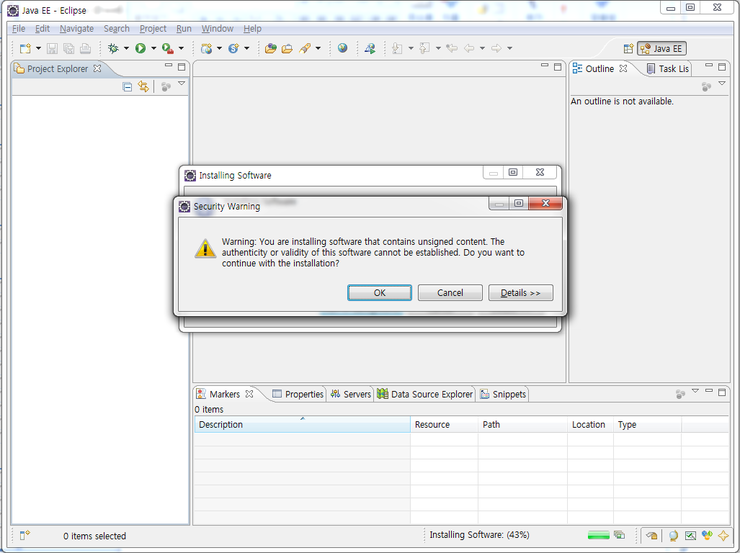Image resolution: width=740 pixels, height=553 pixels.
Task: Switch to the Snippets tab
Action: (503, 394)
